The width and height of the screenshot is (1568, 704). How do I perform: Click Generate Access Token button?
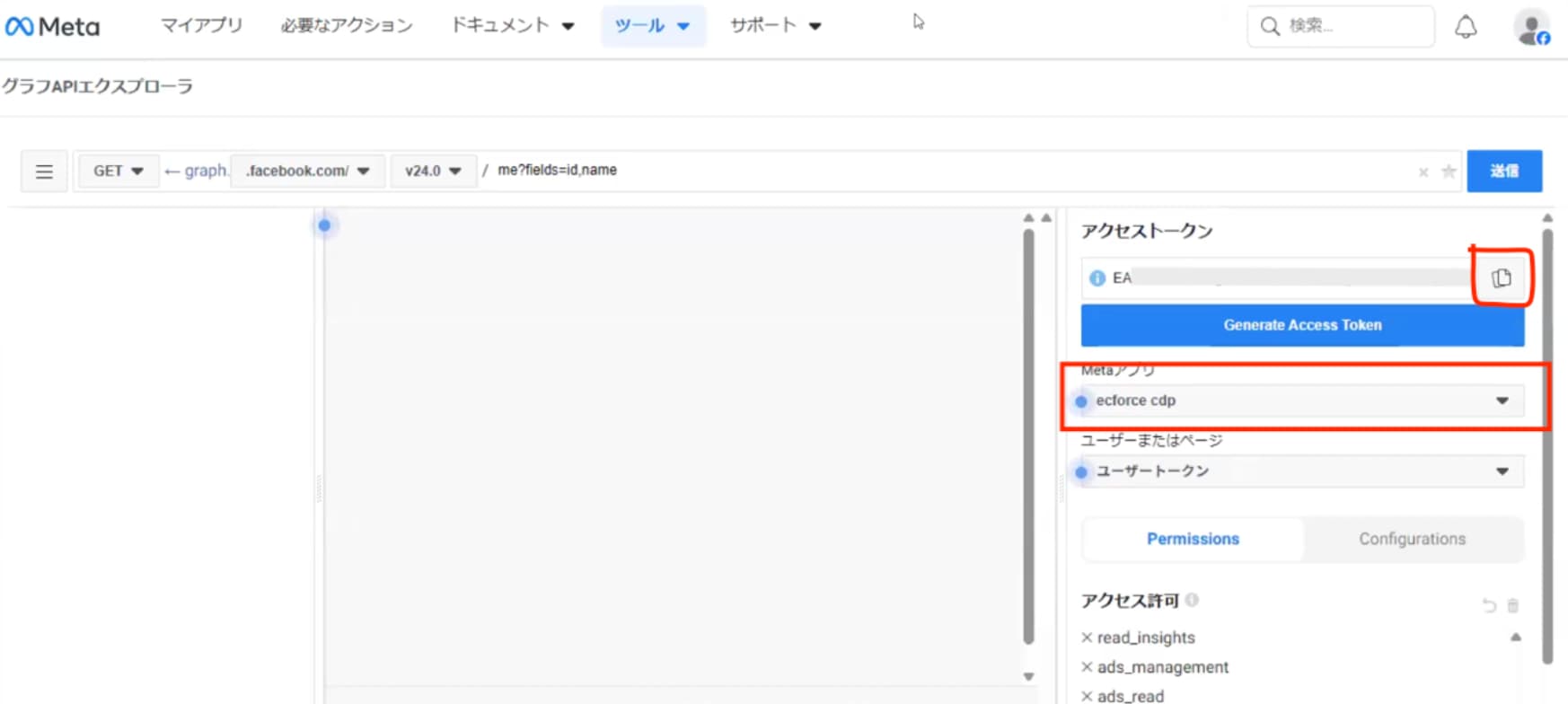[1302, 325]
